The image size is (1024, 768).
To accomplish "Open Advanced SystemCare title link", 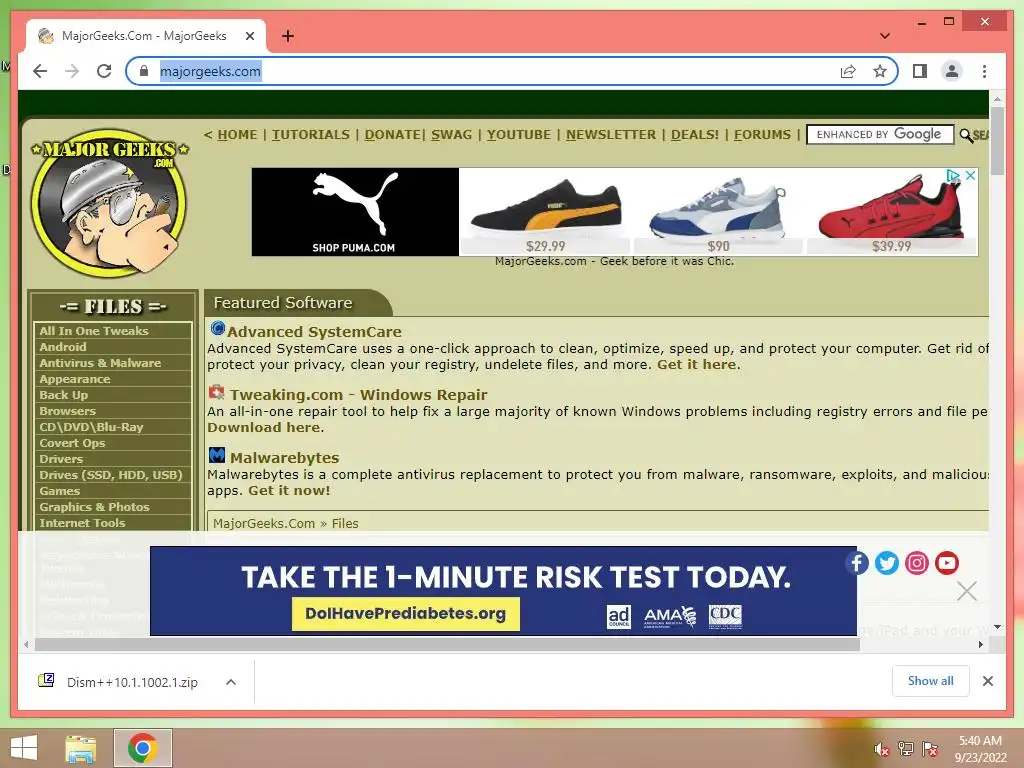I will tap(314, 332).
